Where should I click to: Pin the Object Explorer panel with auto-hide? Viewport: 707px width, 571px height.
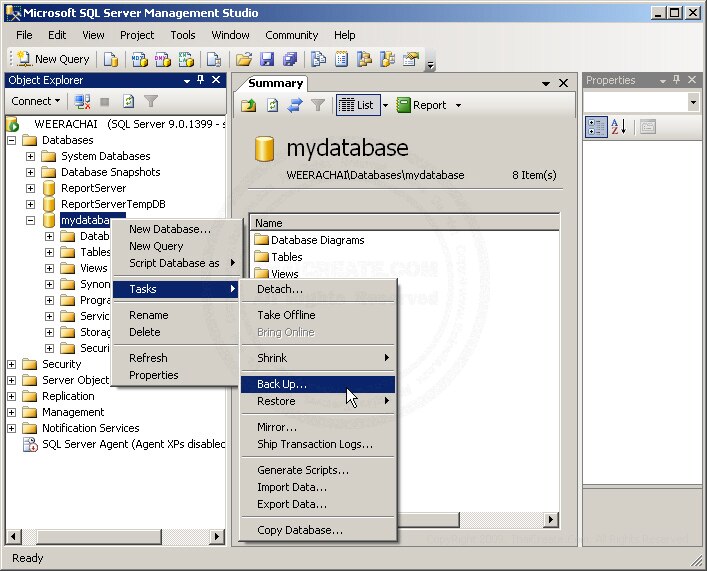201,80
